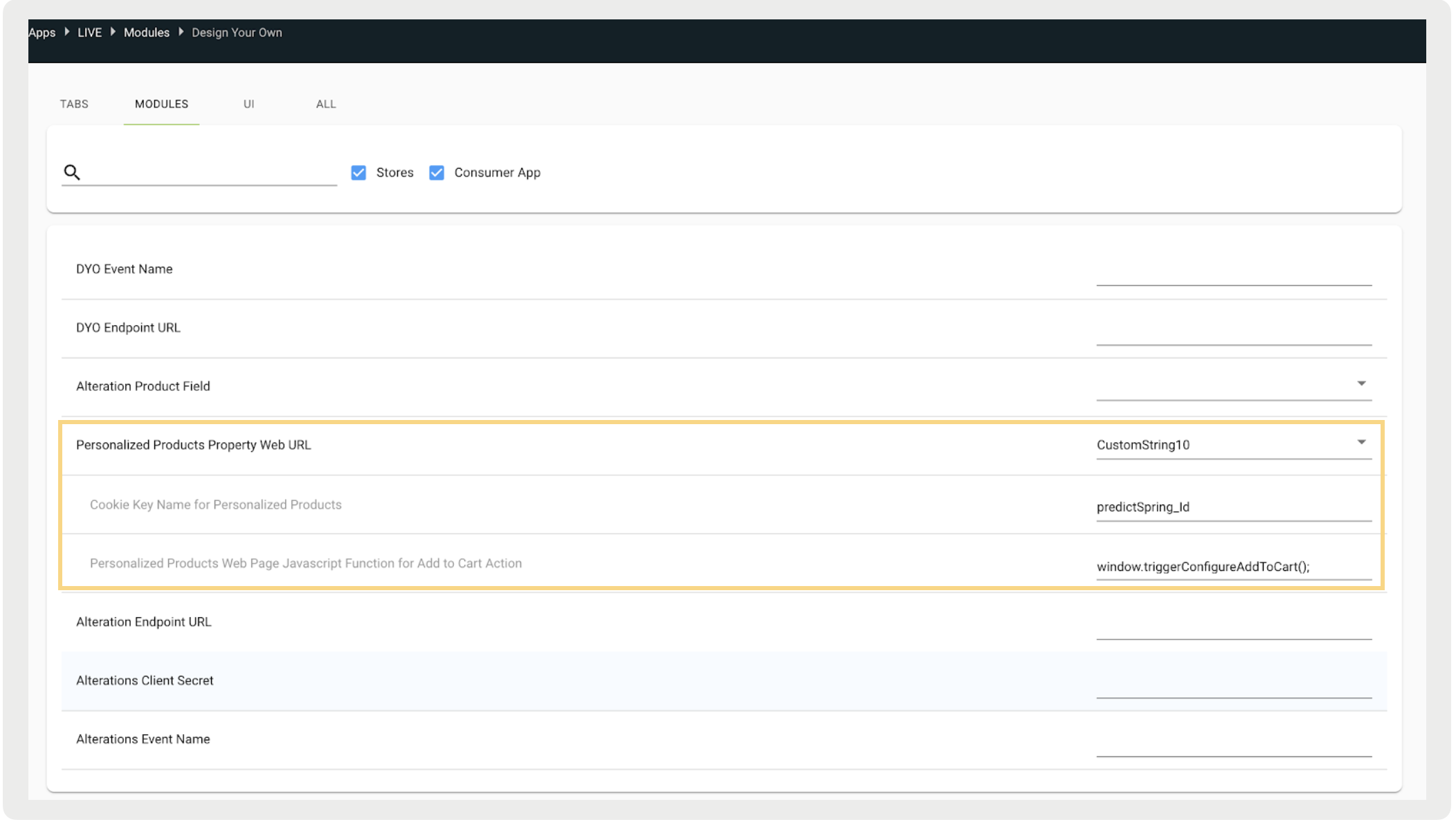1456x822 pixels.
Task: Open LIVE breadcrumb link
Action: pos(89,33)
